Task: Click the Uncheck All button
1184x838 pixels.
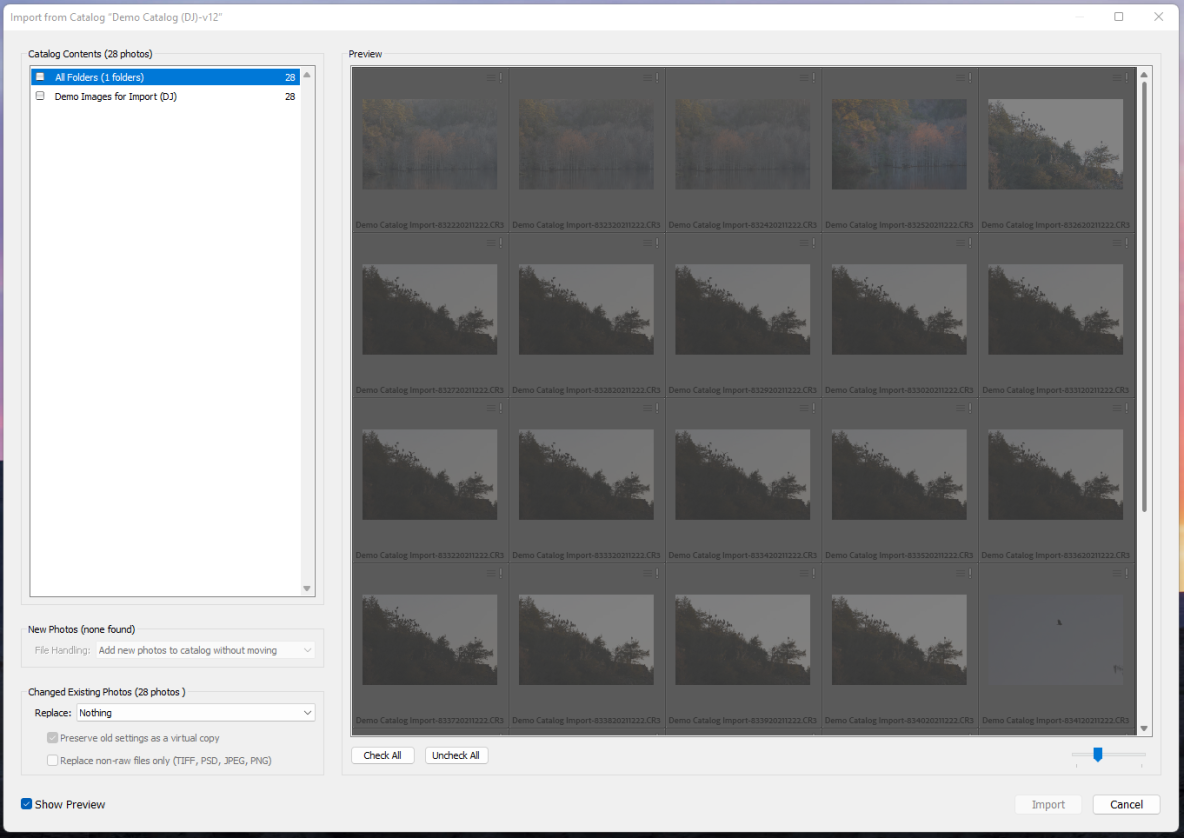Action: 456,755
